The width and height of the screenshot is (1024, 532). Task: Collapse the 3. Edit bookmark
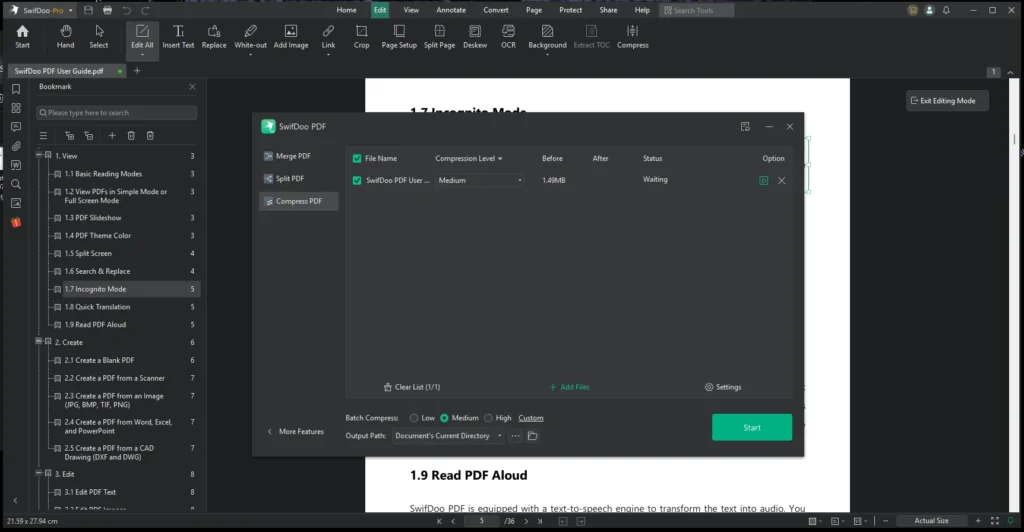click(39, 473)
